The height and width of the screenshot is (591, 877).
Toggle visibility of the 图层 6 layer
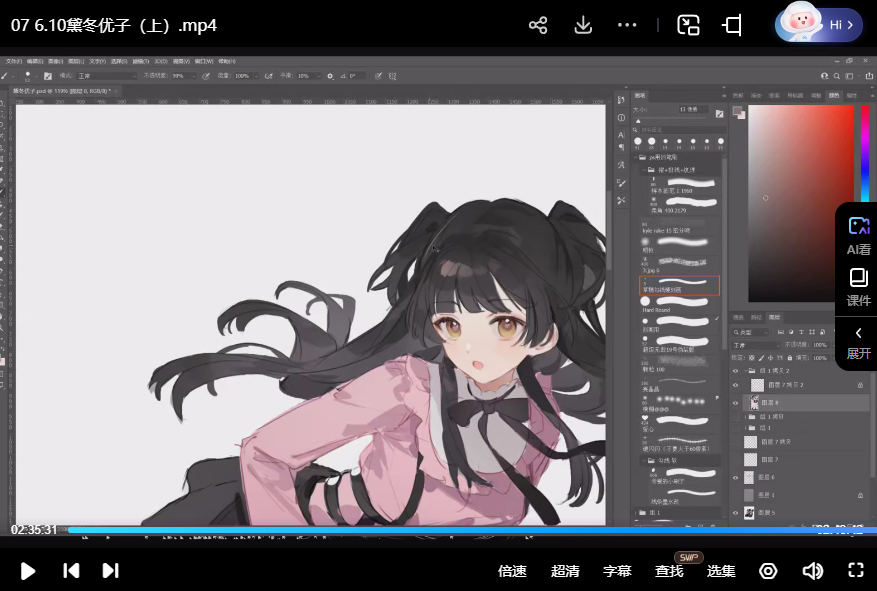click(736, 477)
